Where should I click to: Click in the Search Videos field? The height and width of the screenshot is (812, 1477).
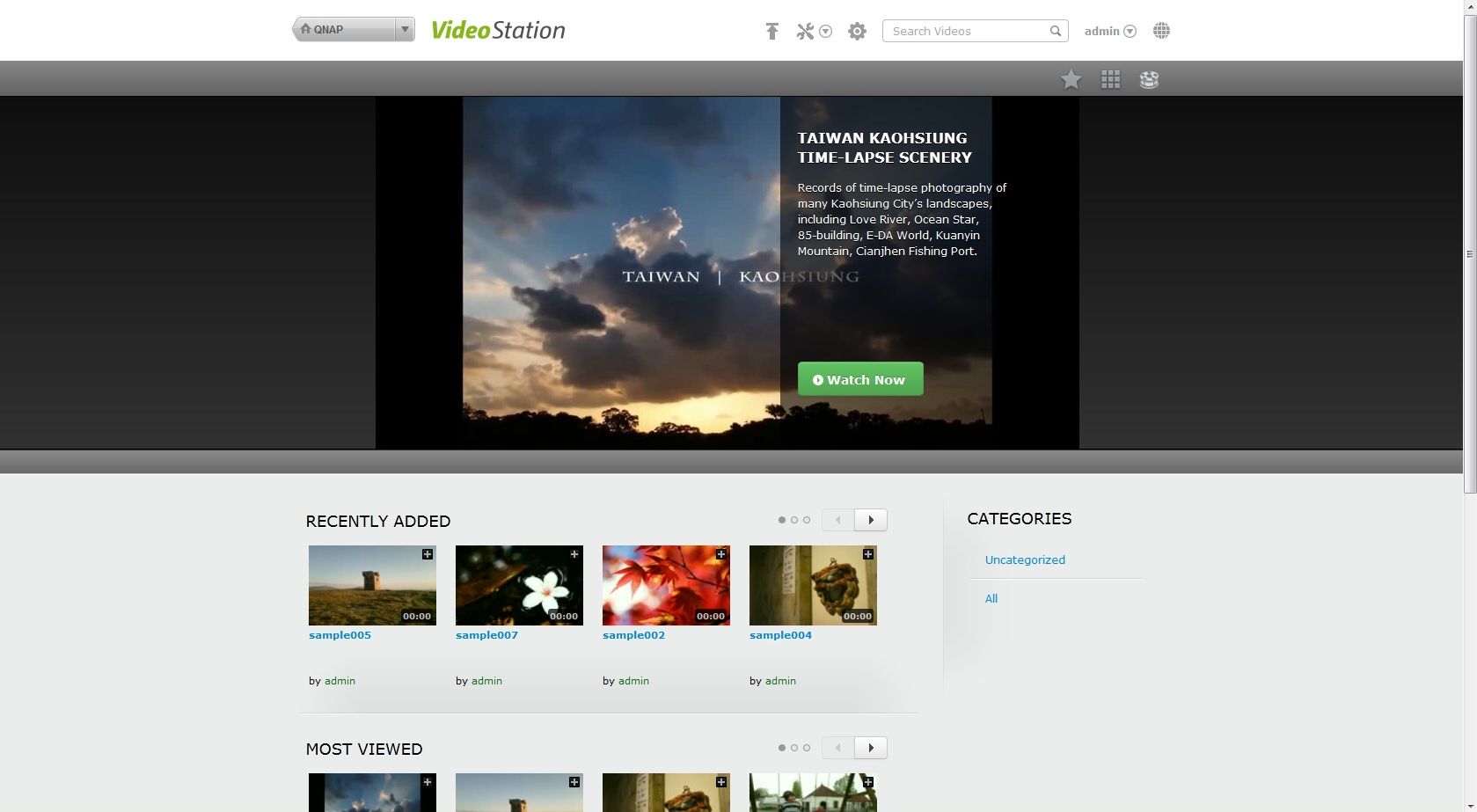pyautogui.click(x=963, y=32)
